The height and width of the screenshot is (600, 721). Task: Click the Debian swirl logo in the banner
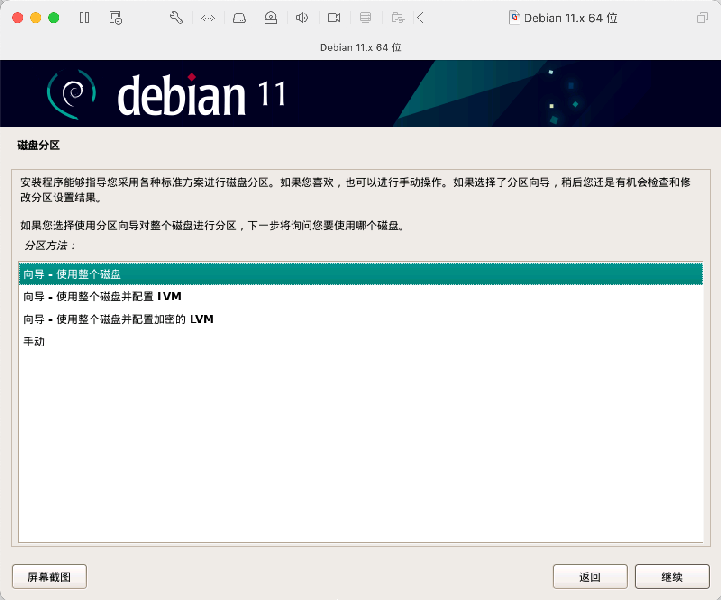[x=71, y=94]
